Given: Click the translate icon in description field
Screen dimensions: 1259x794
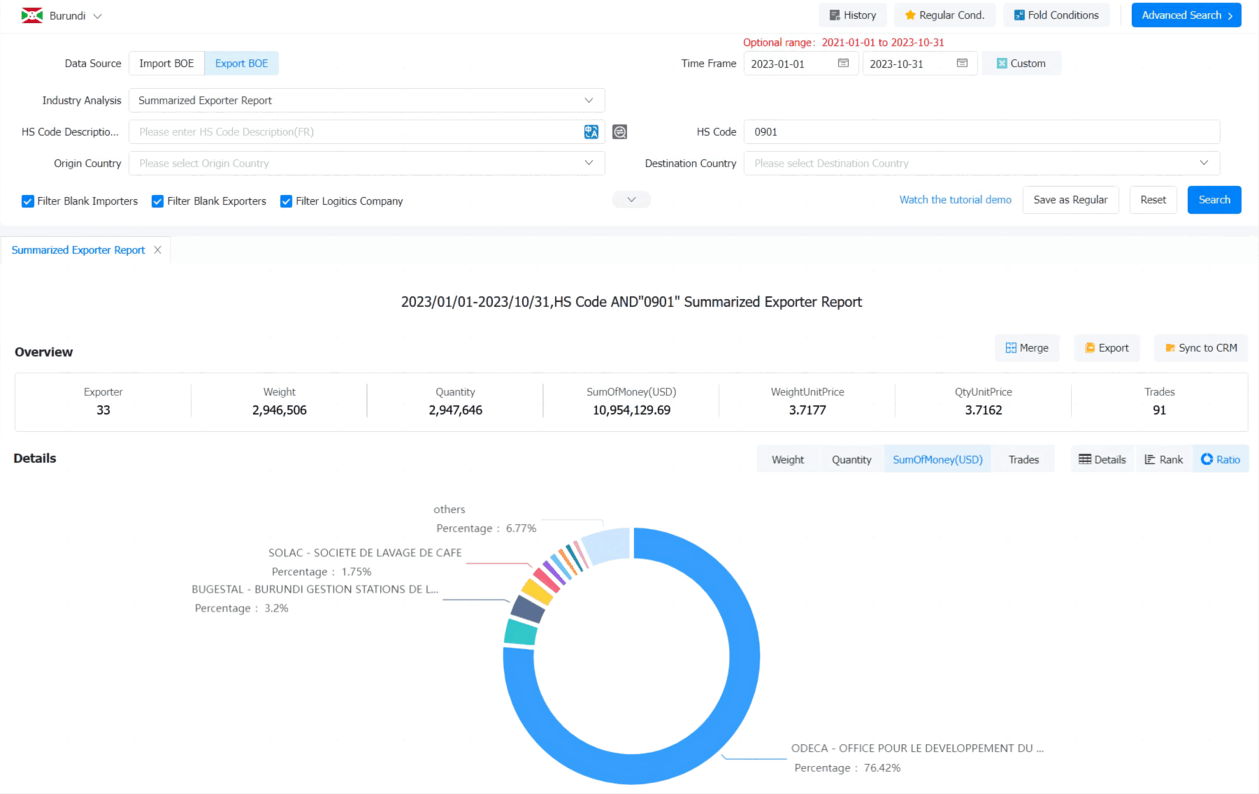Looking at the screenshot, I should pyautogui.click(x=591, y=132).
